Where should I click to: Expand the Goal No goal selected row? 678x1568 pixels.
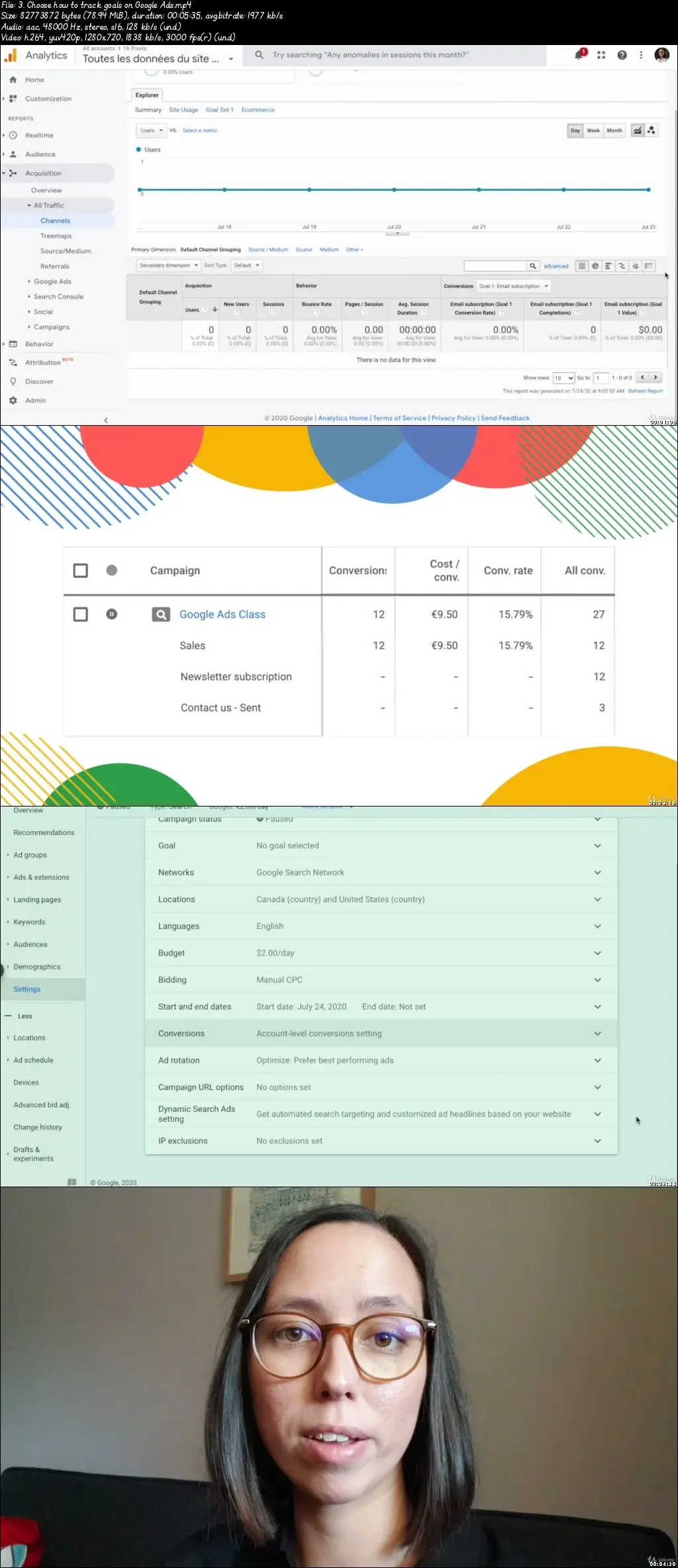pos(381,846)
